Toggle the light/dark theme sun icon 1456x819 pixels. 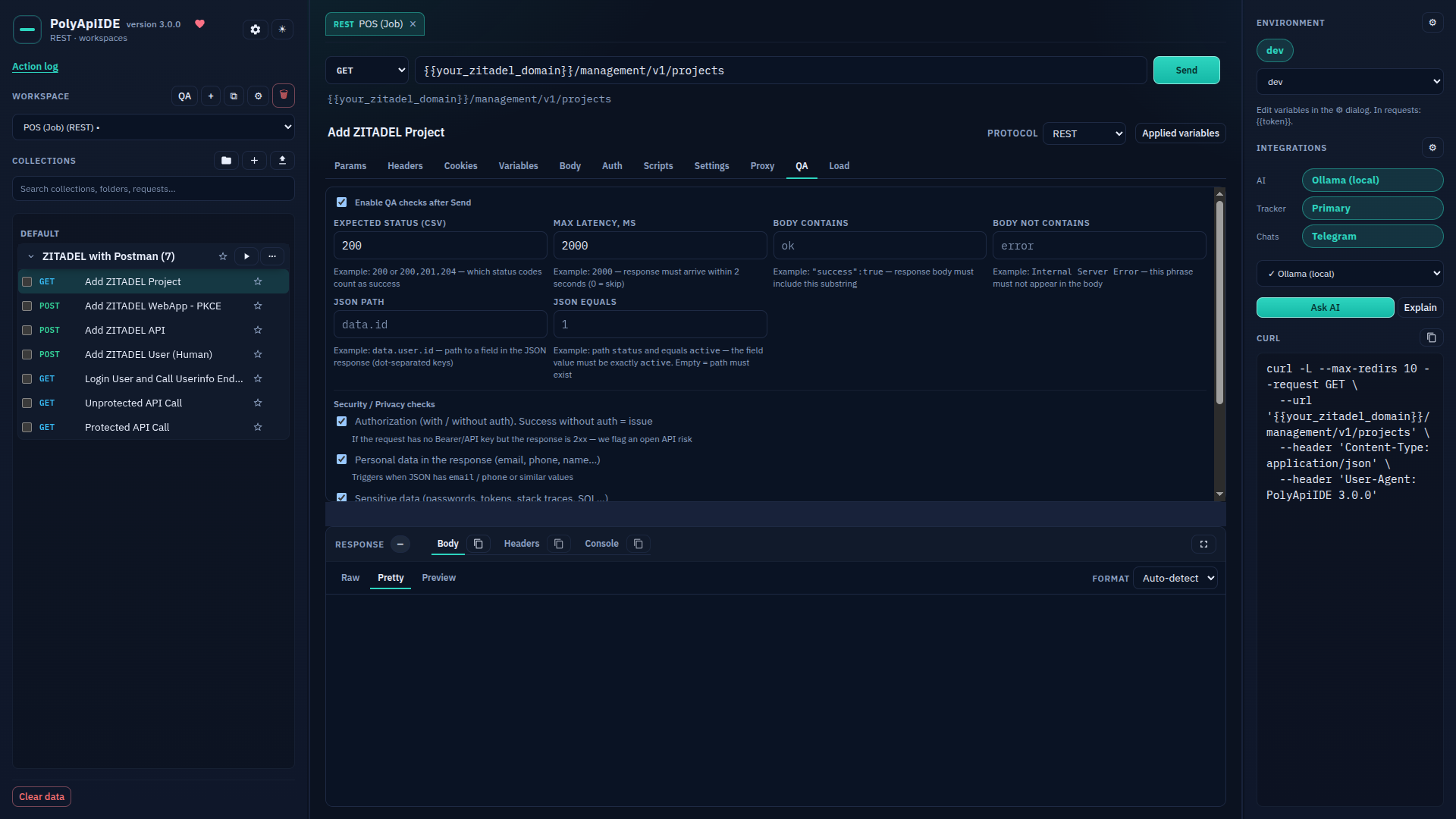[282, 30]
